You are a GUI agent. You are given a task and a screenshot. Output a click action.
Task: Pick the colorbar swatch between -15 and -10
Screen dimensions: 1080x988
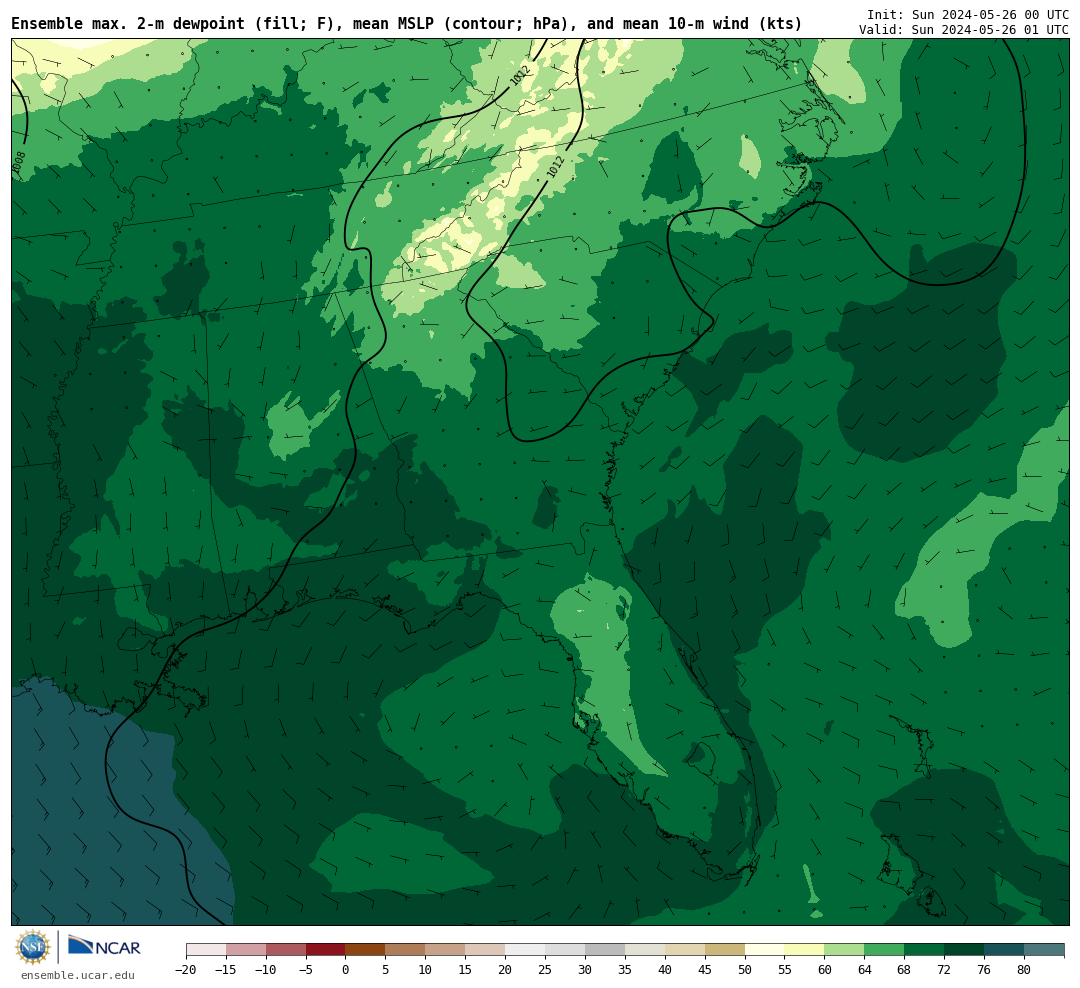pyautogui.click(x=246, y=950)
